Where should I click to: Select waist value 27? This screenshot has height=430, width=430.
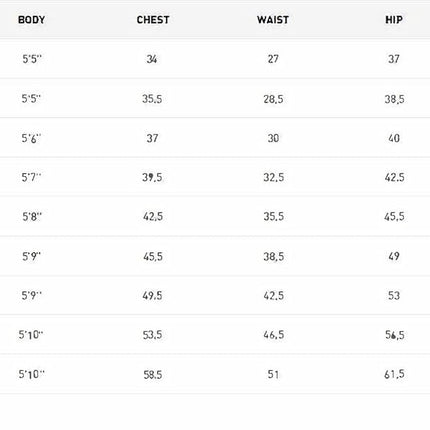click(273, 59)
